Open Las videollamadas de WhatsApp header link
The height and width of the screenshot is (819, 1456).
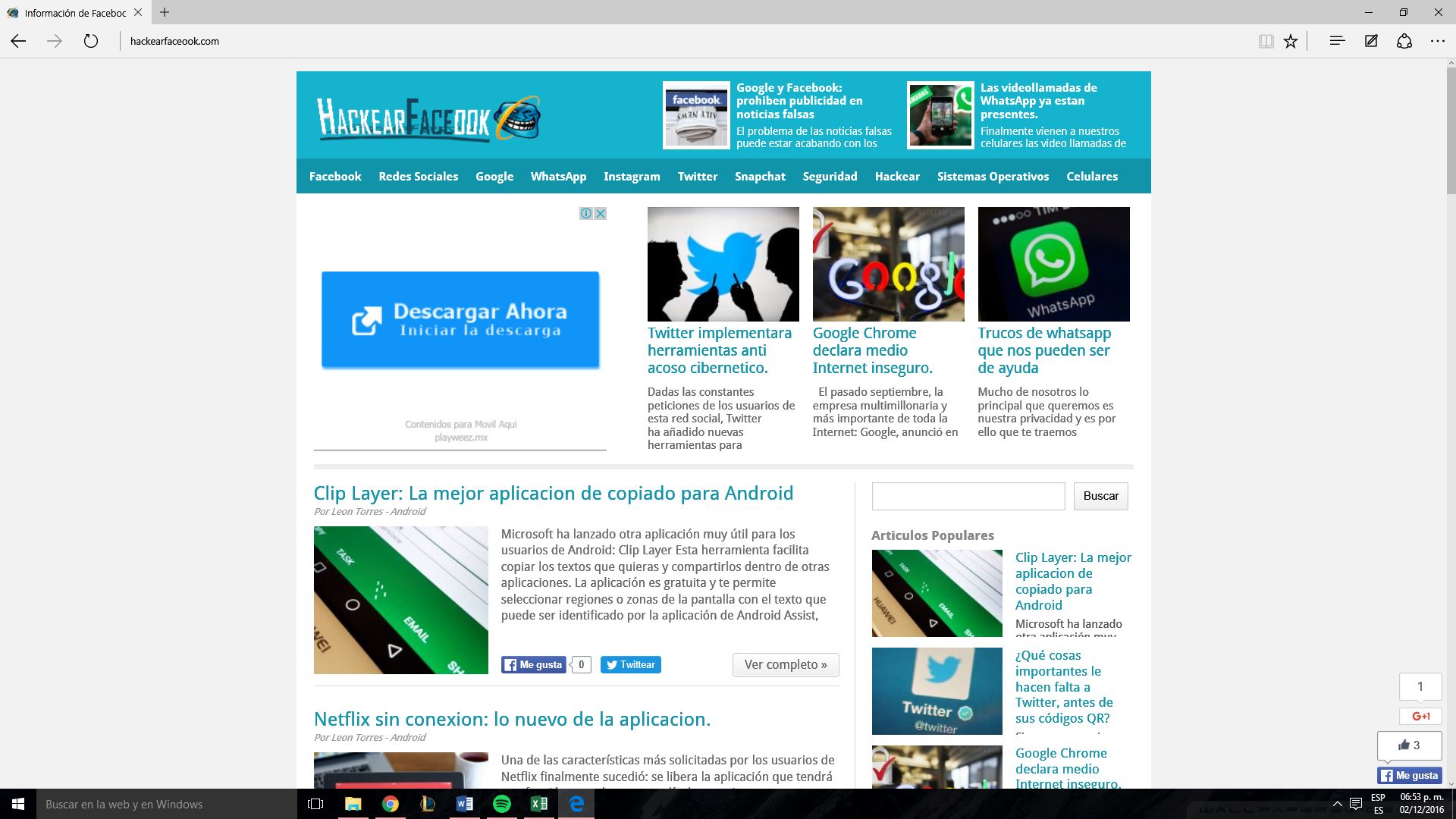(1039, 101)
